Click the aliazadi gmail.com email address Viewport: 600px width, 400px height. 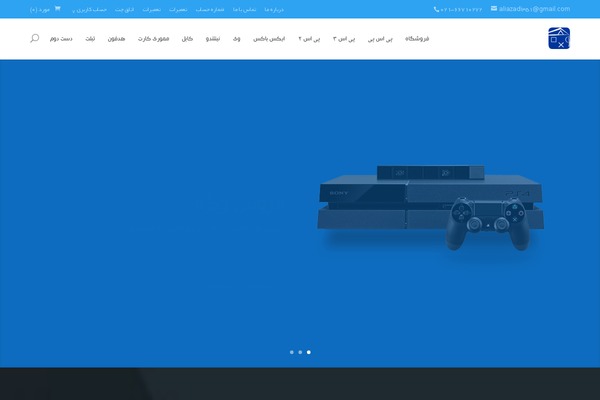(x=534, y=9)
